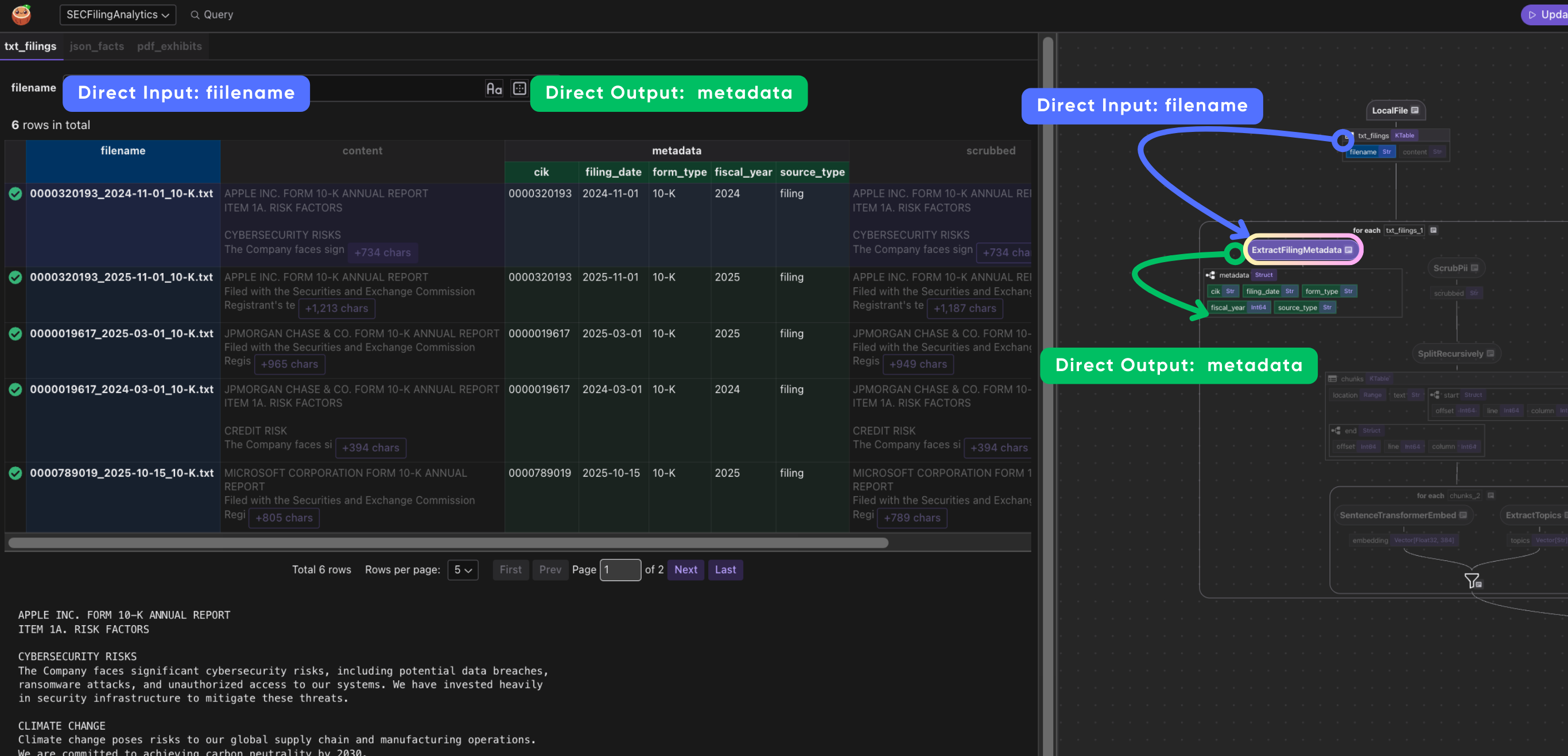
Task: Click the regex match icon in filename filter
Action: pos(519,88)
